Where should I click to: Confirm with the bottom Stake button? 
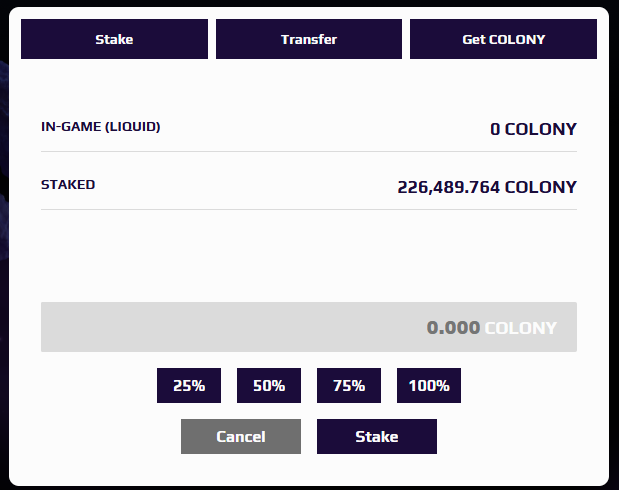(376, 436)
